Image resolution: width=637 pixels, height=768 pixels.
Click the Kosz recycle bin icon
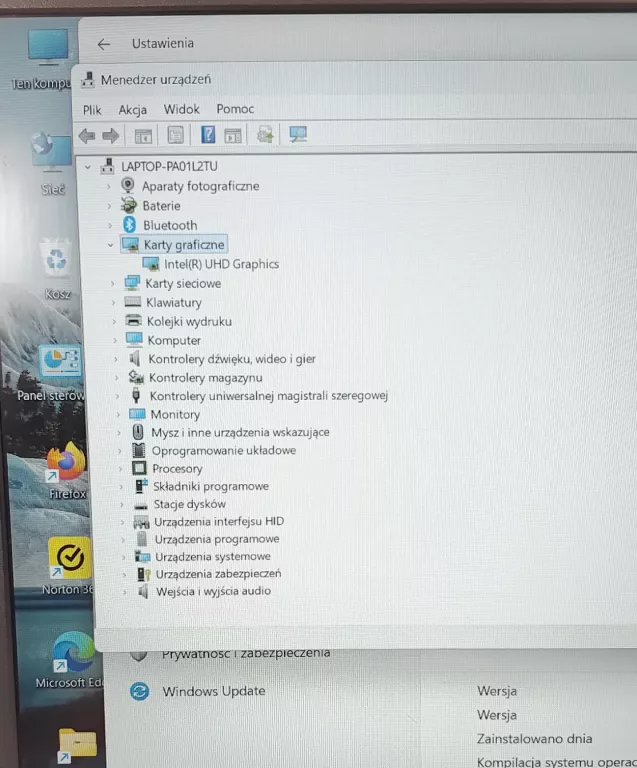coord(57,262)
